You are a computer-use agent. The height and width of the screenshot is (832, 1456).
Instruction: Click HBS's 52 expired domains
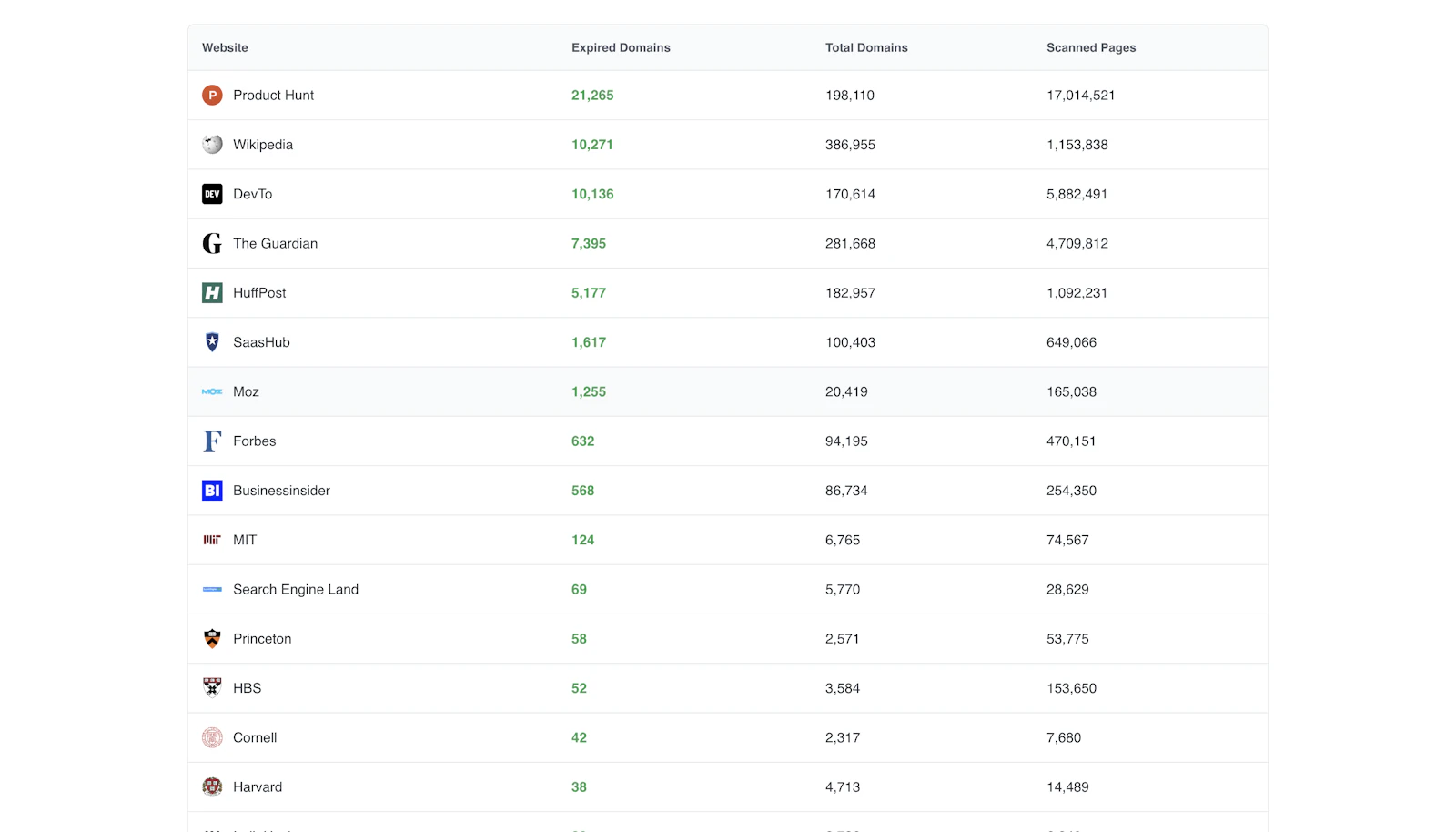coord(579,688)
